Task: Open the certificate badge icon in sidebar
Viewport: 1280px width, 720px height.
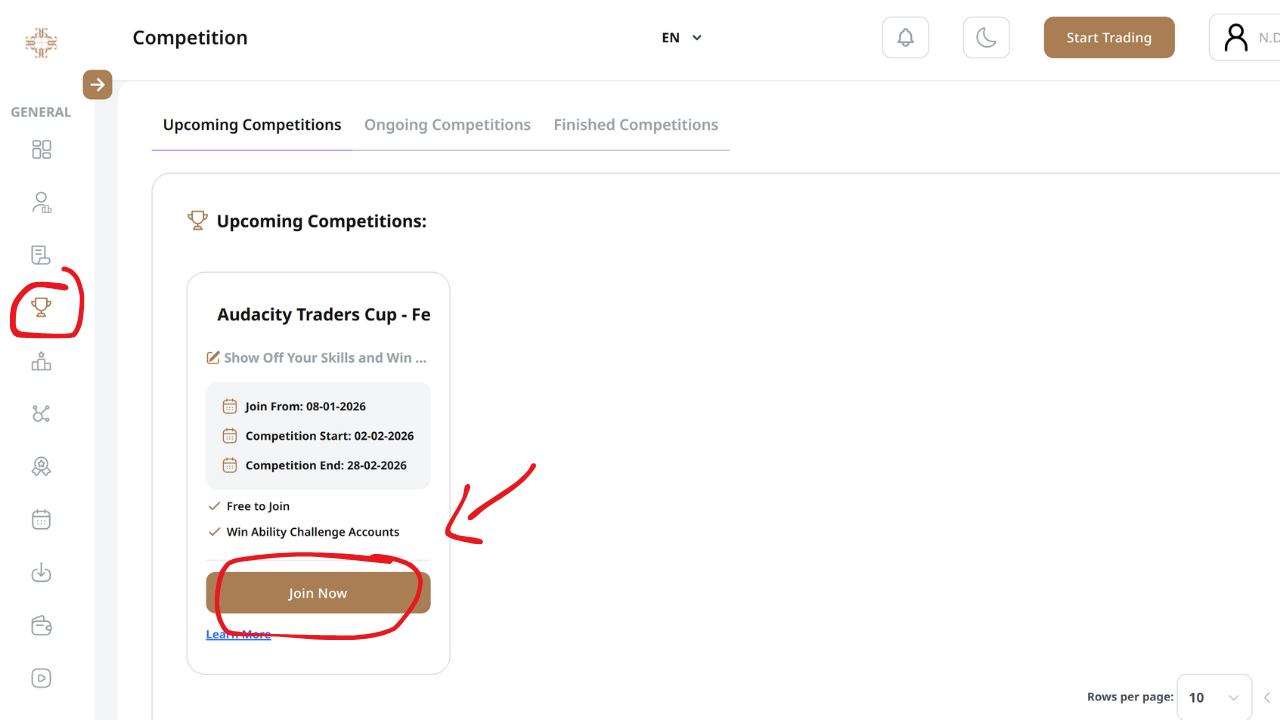Action: click(x=41, y=466)
